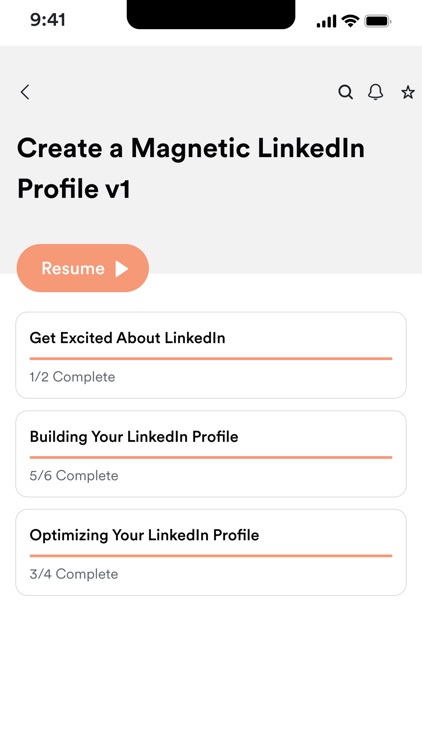
Task: Tap the 9:41 clock in the status bar
Action: point(48,20)
